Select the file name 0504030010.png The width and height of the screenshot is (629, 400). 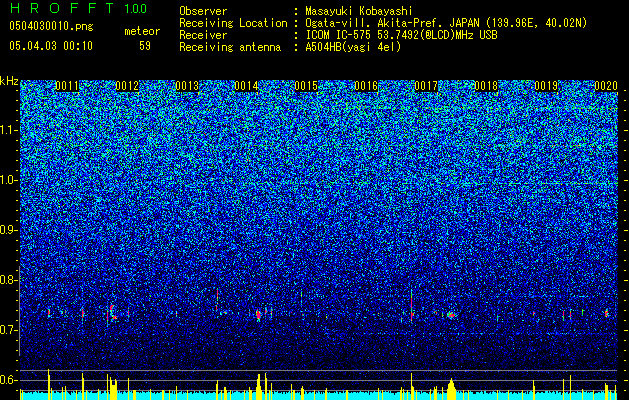pos(51,26)
